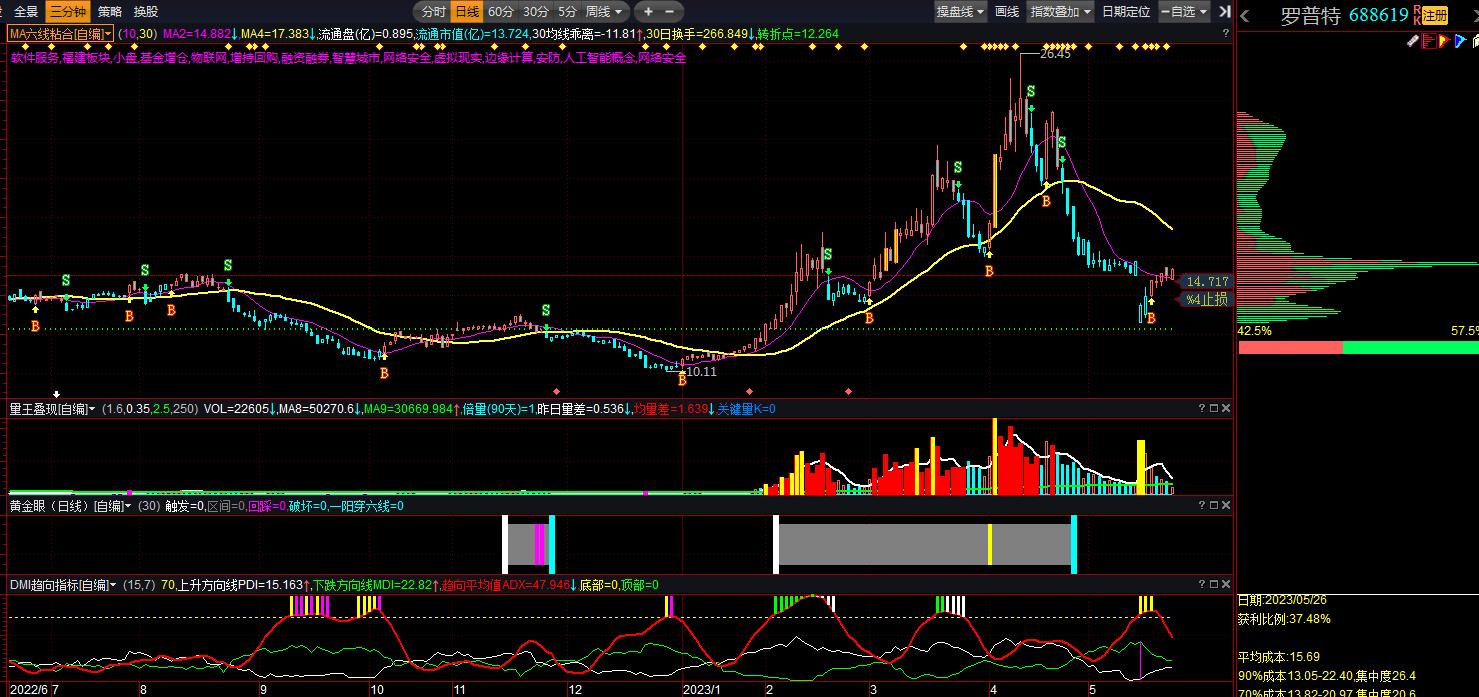Close the DMI趋向指标 indicator panel
This screenshot has width=1479, height=697.
pos(1226,584)
